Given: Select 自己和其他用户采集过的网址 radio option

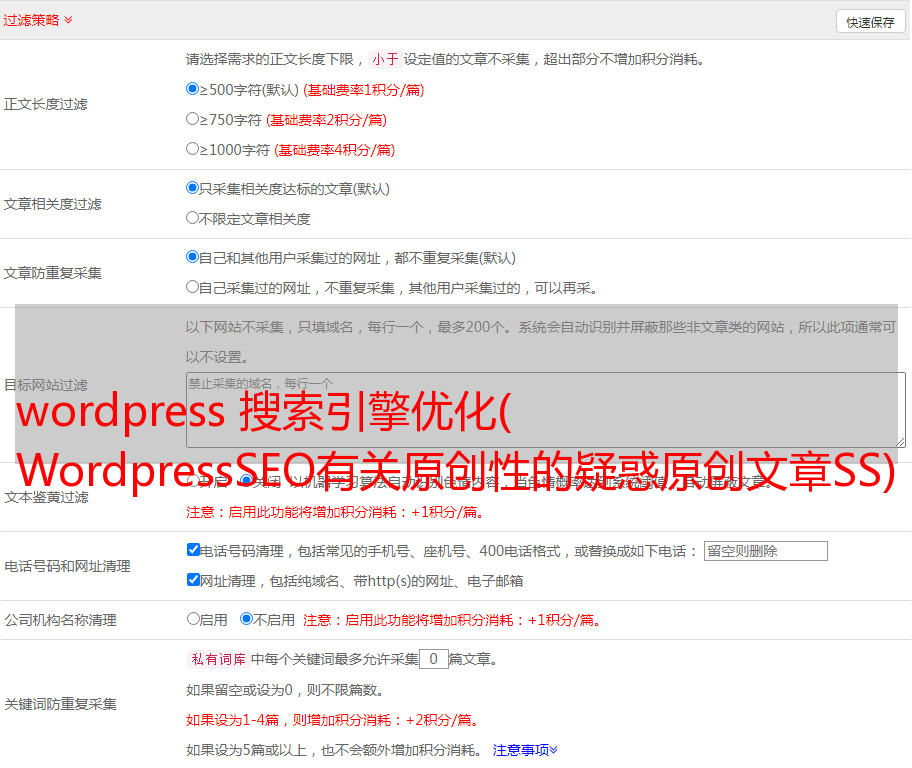Looking at the screenshot, I should pos(193,257).
